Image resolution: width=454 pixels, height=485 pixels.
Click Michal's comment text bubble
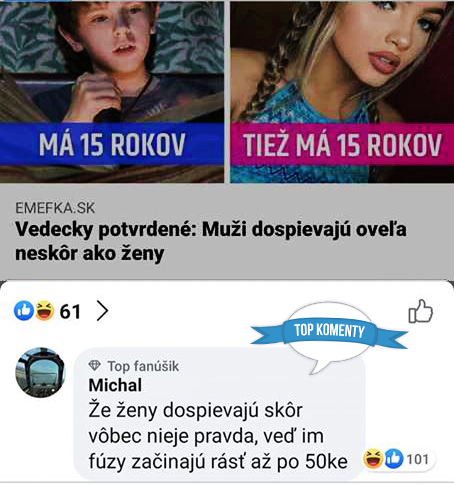[x=219, y=413]
